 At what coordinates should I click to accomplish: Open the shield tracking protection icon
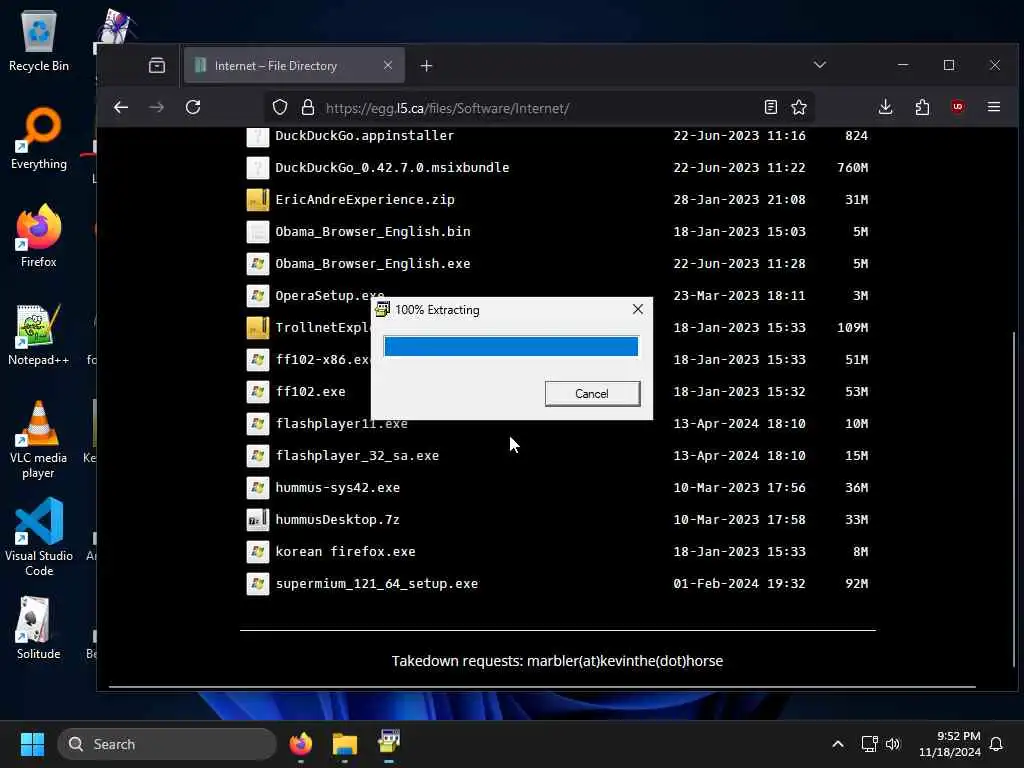click(x=280, y=108)
